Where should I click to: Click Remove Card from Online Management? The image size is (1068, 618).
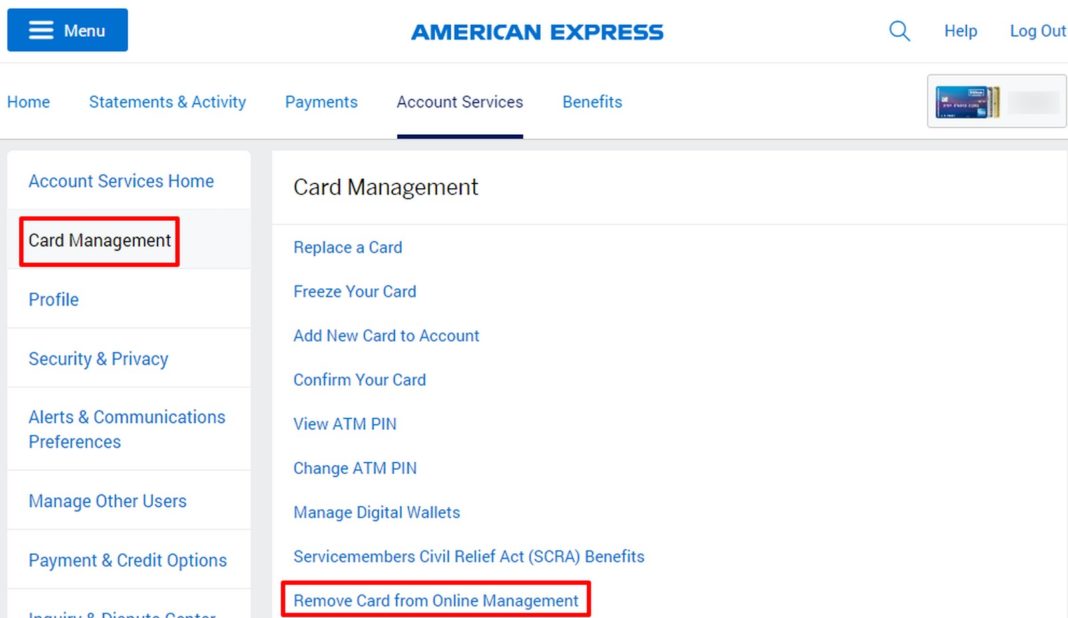point(435,600)
